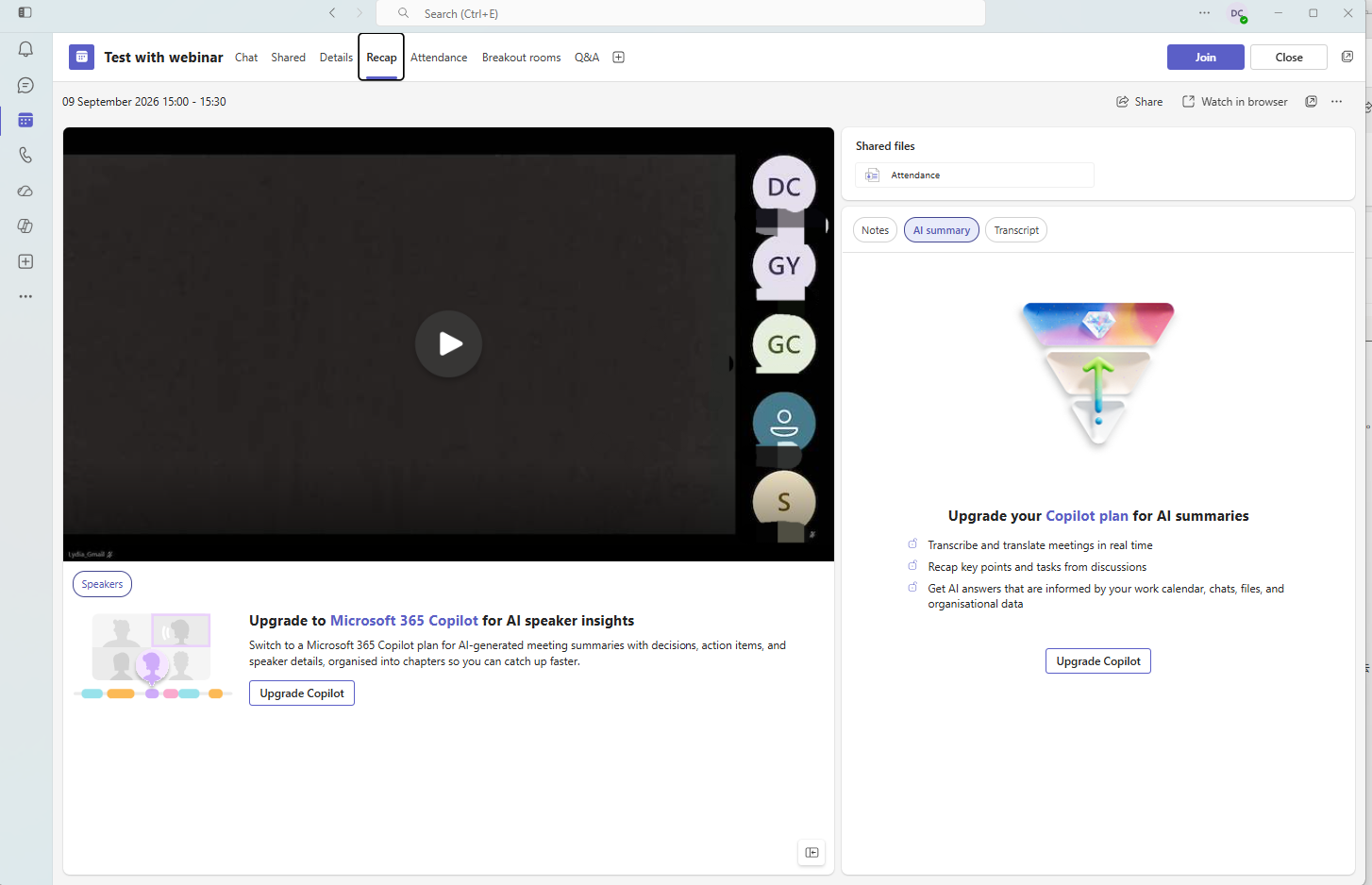Click Upgrade Copilot under speaker insights

pyautogui.click(x=302, y=693)
